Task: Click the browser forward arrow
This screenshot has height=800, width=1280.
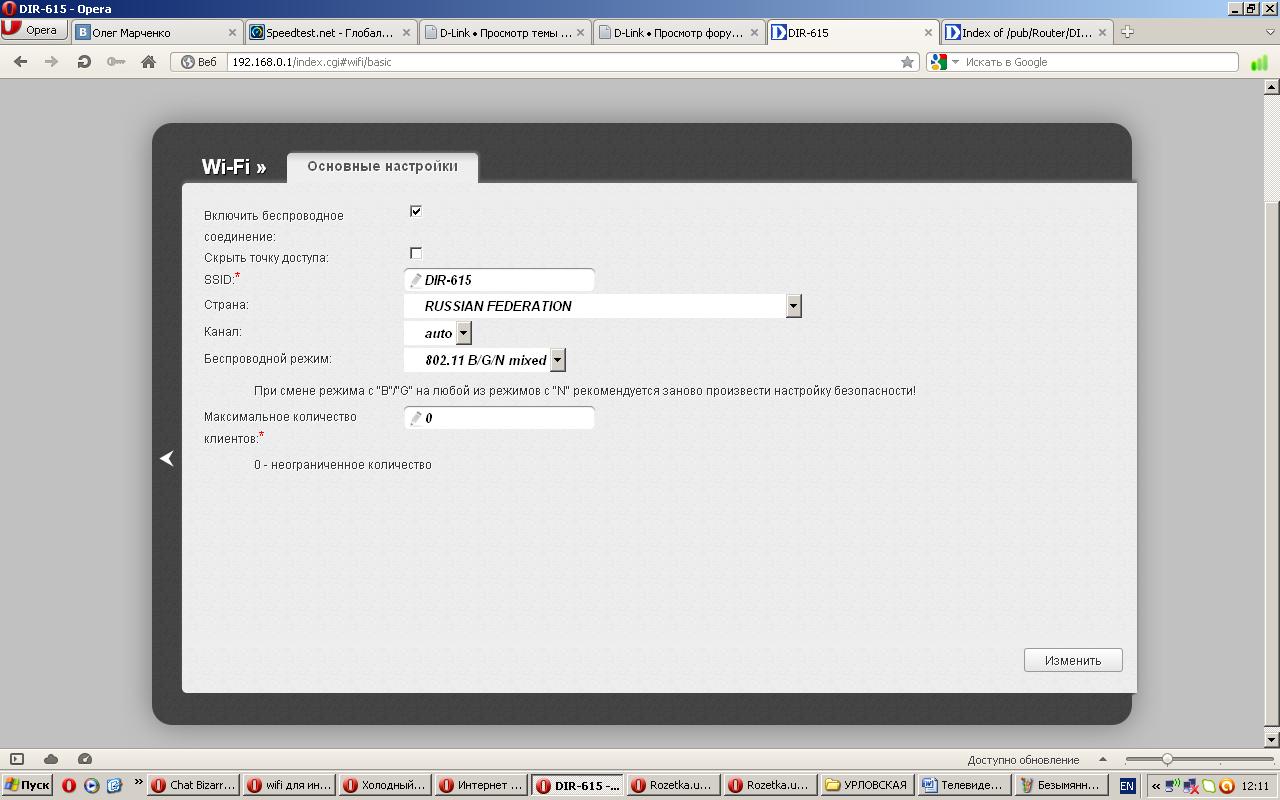Action: tap(51, 62)
